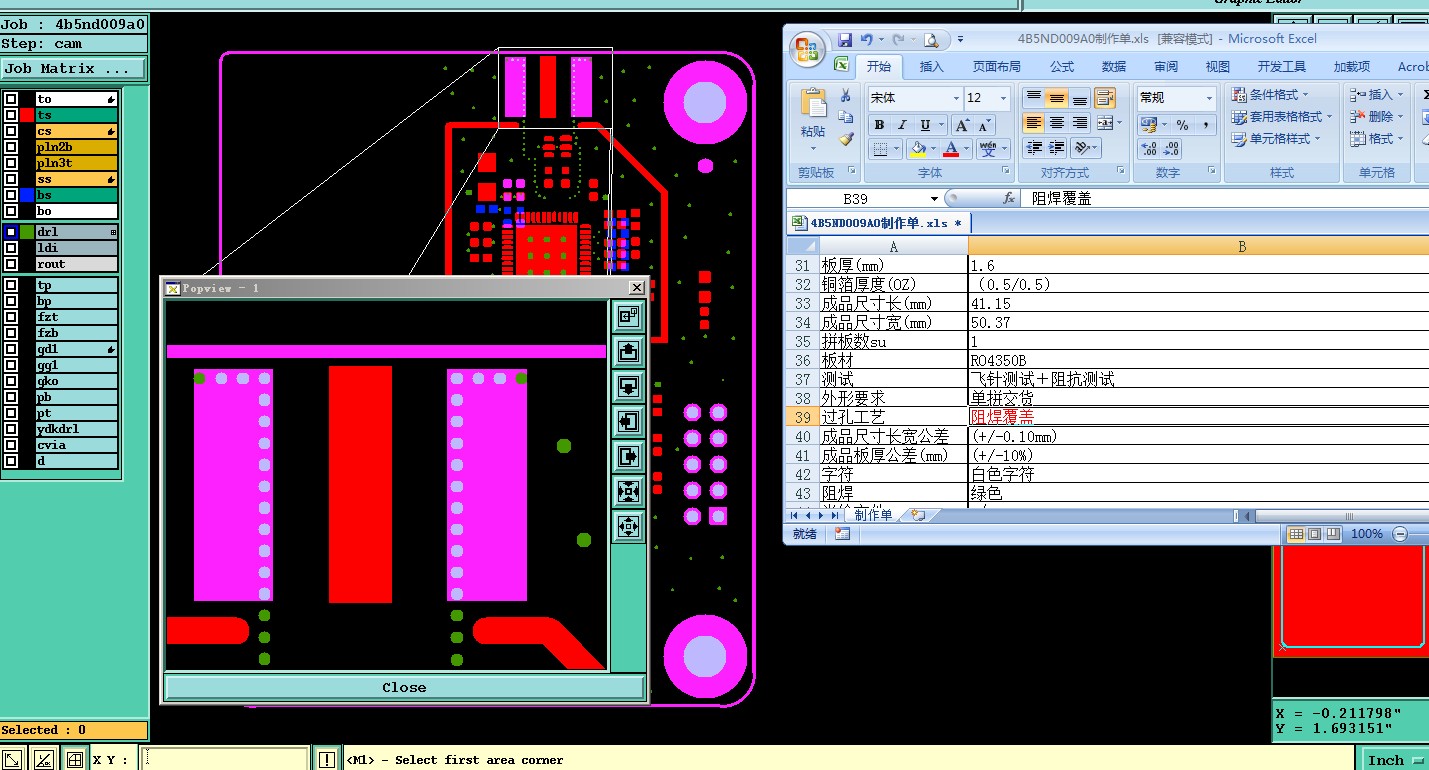The image size is (1429, 770).
Task: Center the text horizontally in the cell
Action: (1056, 123)
